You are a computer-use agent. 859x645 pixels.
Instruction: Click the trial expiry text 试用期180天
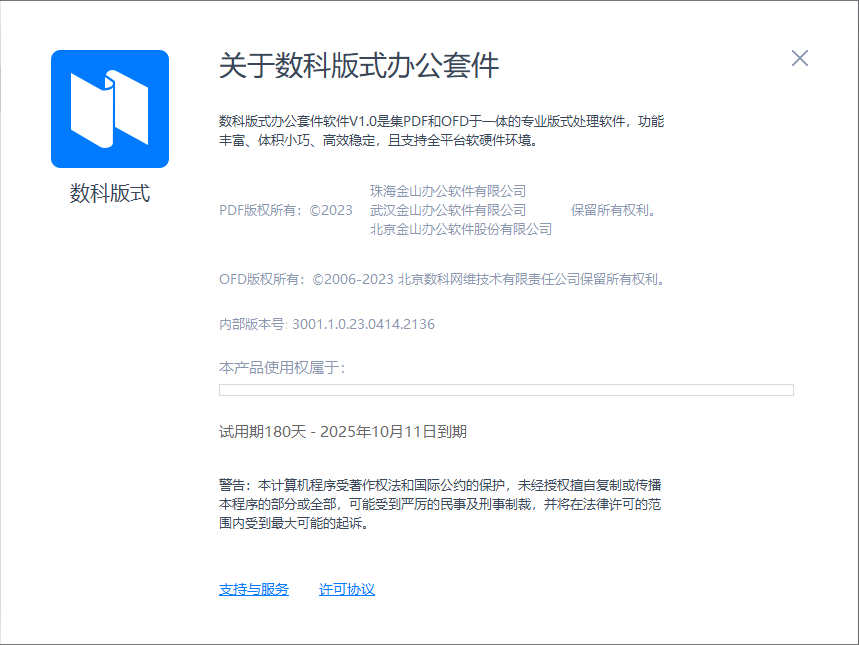pos(262,432)
